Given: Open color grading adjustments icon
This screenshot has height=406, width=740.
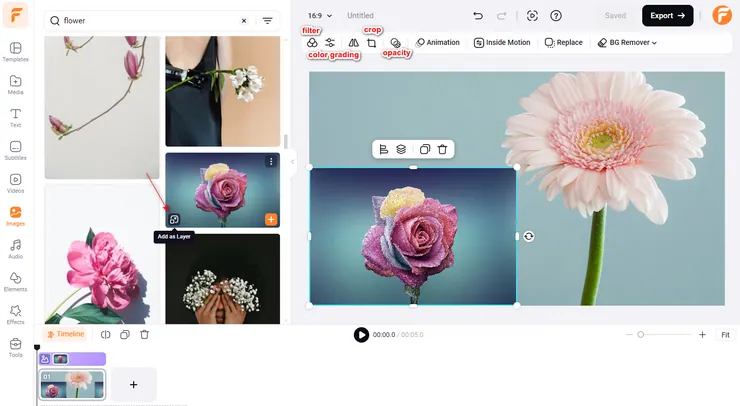Looking at the screenshot, I should coord(330,42).
